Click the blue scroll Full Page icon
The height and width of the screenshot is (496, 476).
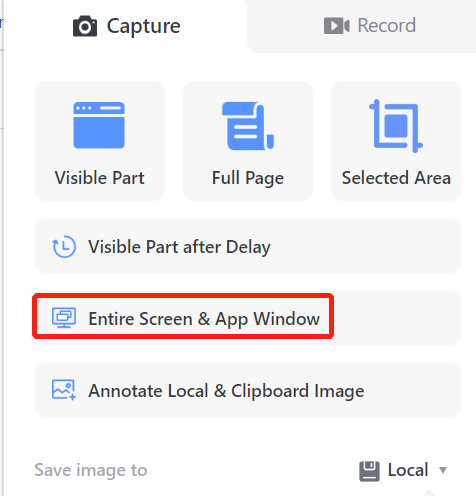248,126
